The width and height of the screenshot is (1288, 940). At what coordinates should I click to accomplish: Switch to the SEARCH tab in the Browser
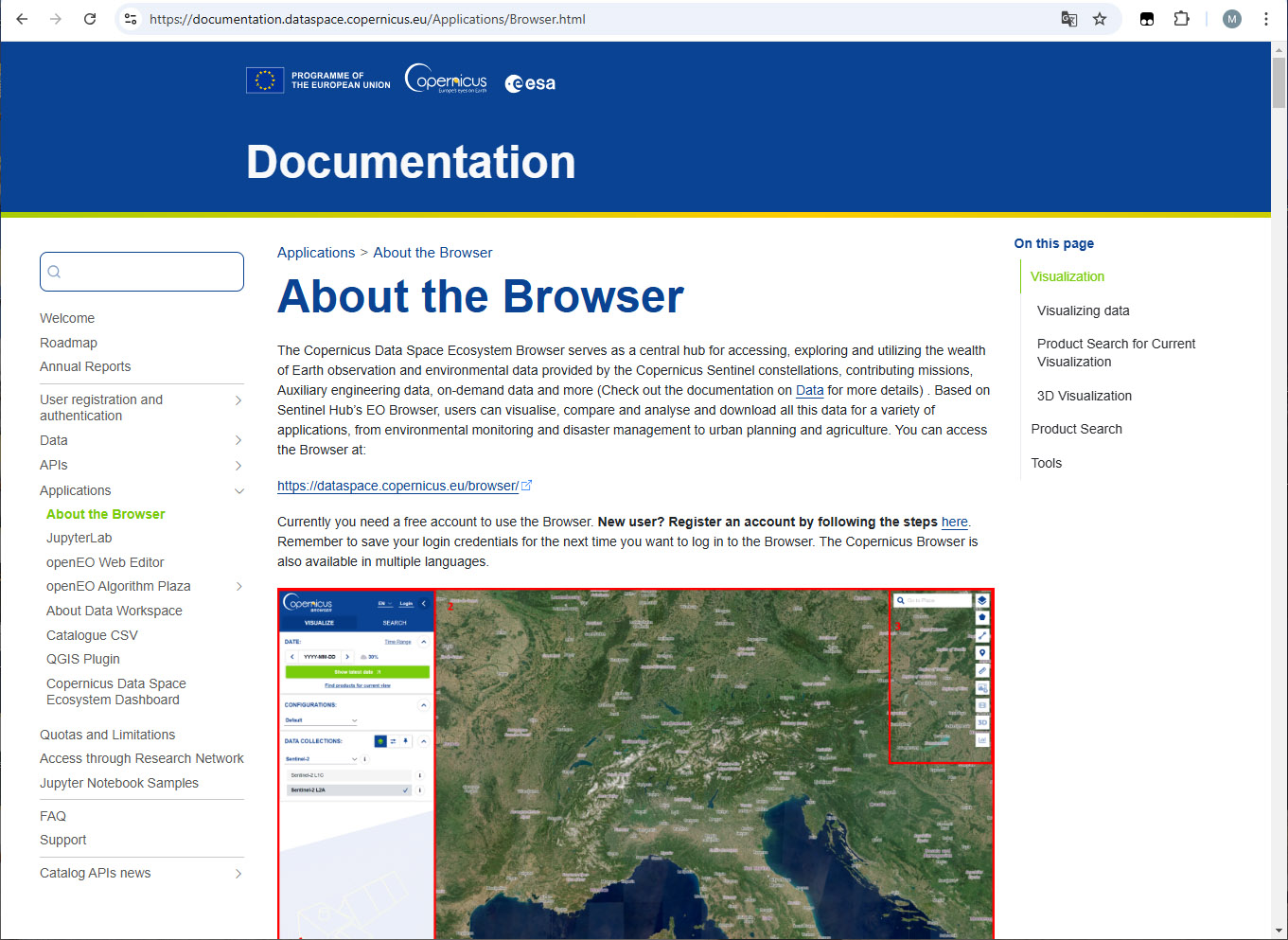[x=395, y=622]
